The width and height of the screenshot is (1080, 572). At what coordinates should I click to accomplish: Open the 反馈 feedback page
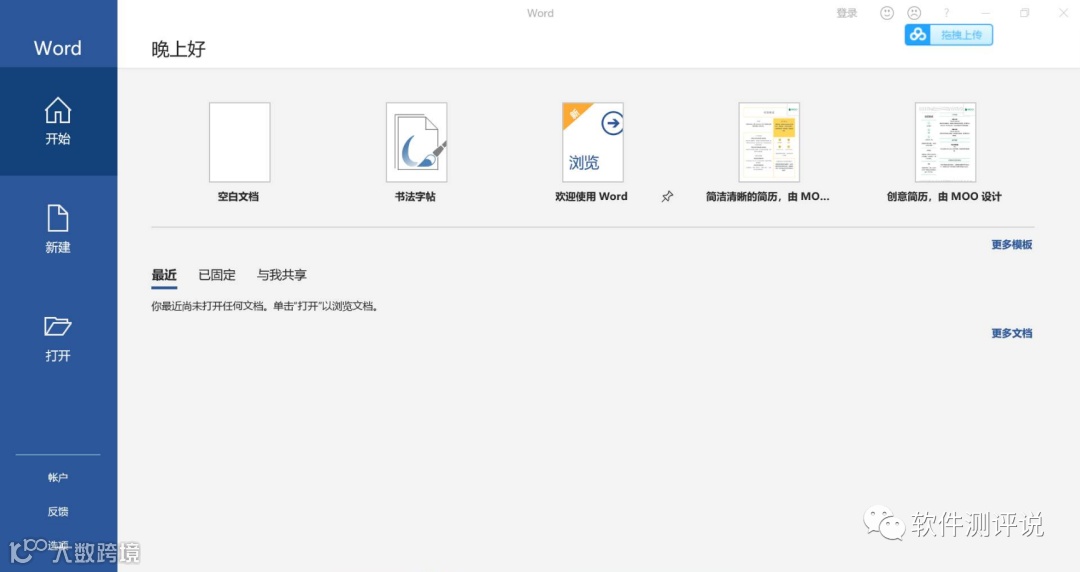point(58,511)
